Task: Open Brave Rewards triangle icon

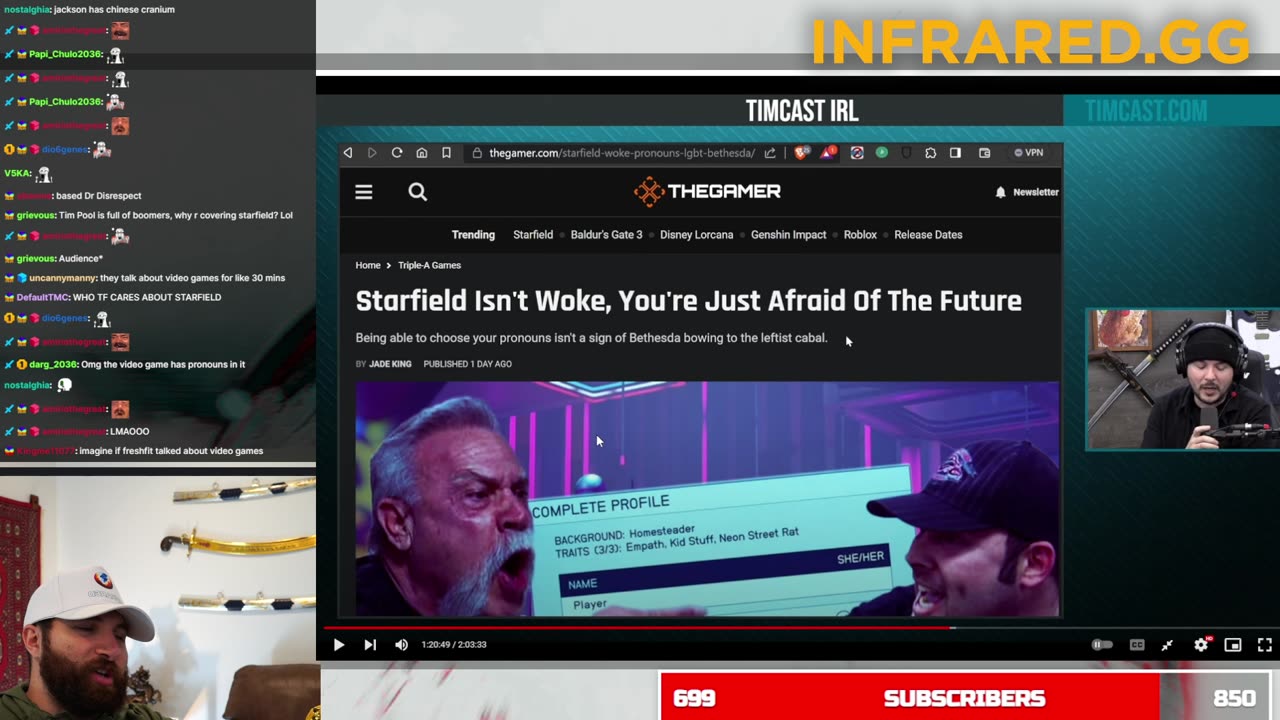Action: pos(828,153)
